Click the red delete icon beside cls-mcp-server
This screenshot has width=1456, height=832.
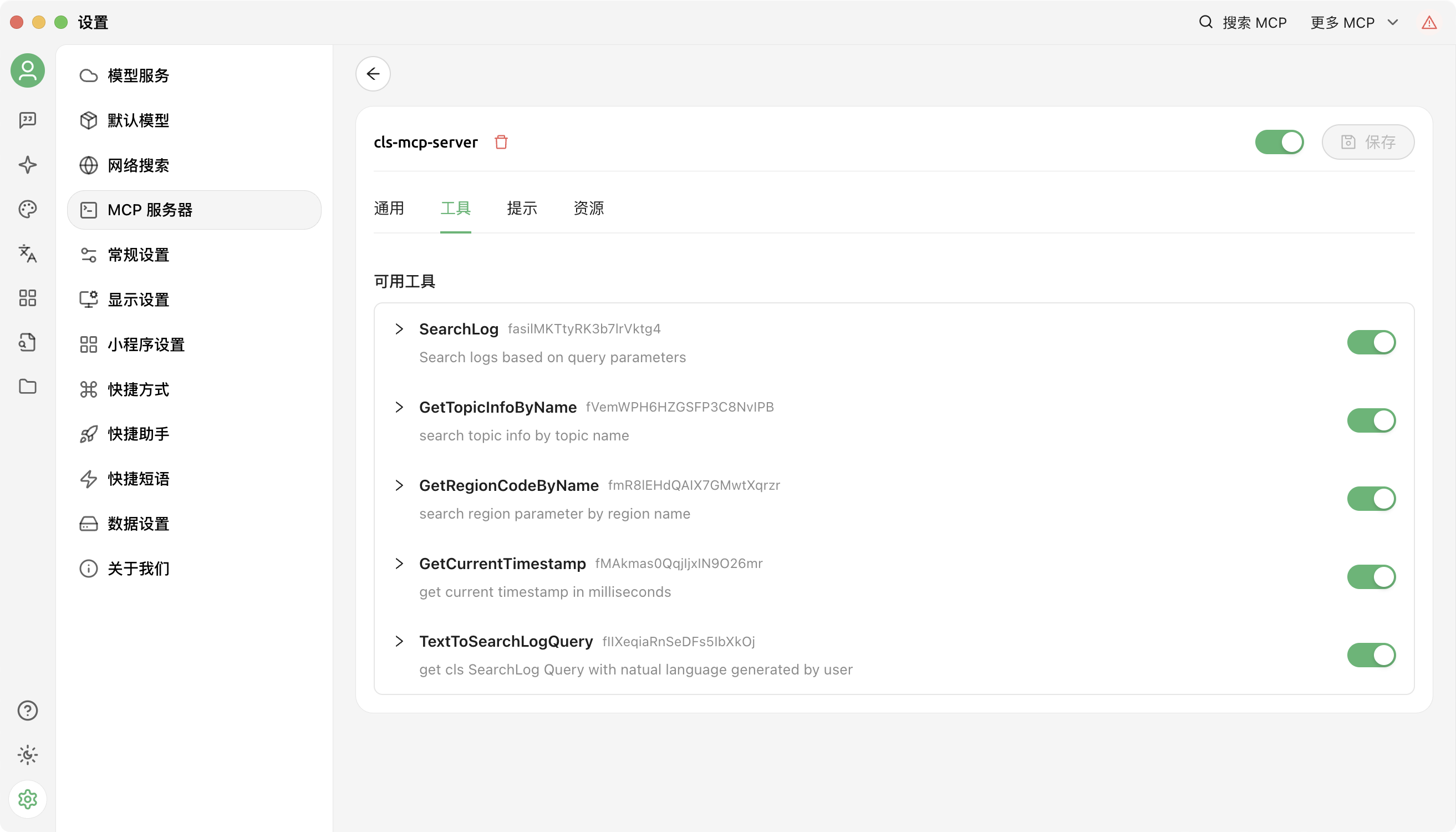(501, 141)
